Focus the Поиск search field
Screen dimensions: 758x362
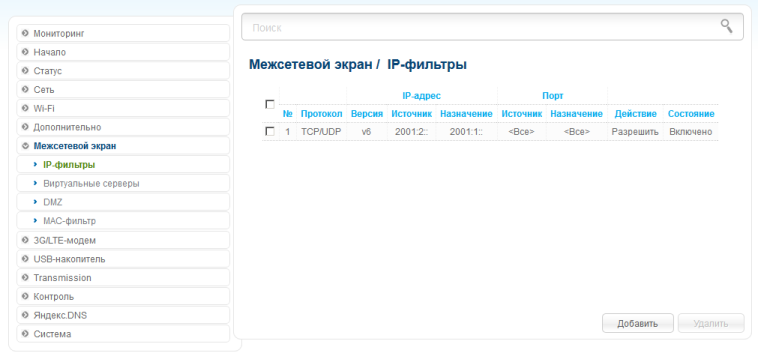[x=492, y=27]
